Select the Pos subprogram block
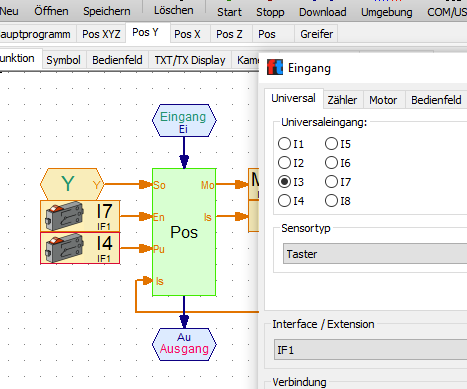 click(x=184, y=232)
